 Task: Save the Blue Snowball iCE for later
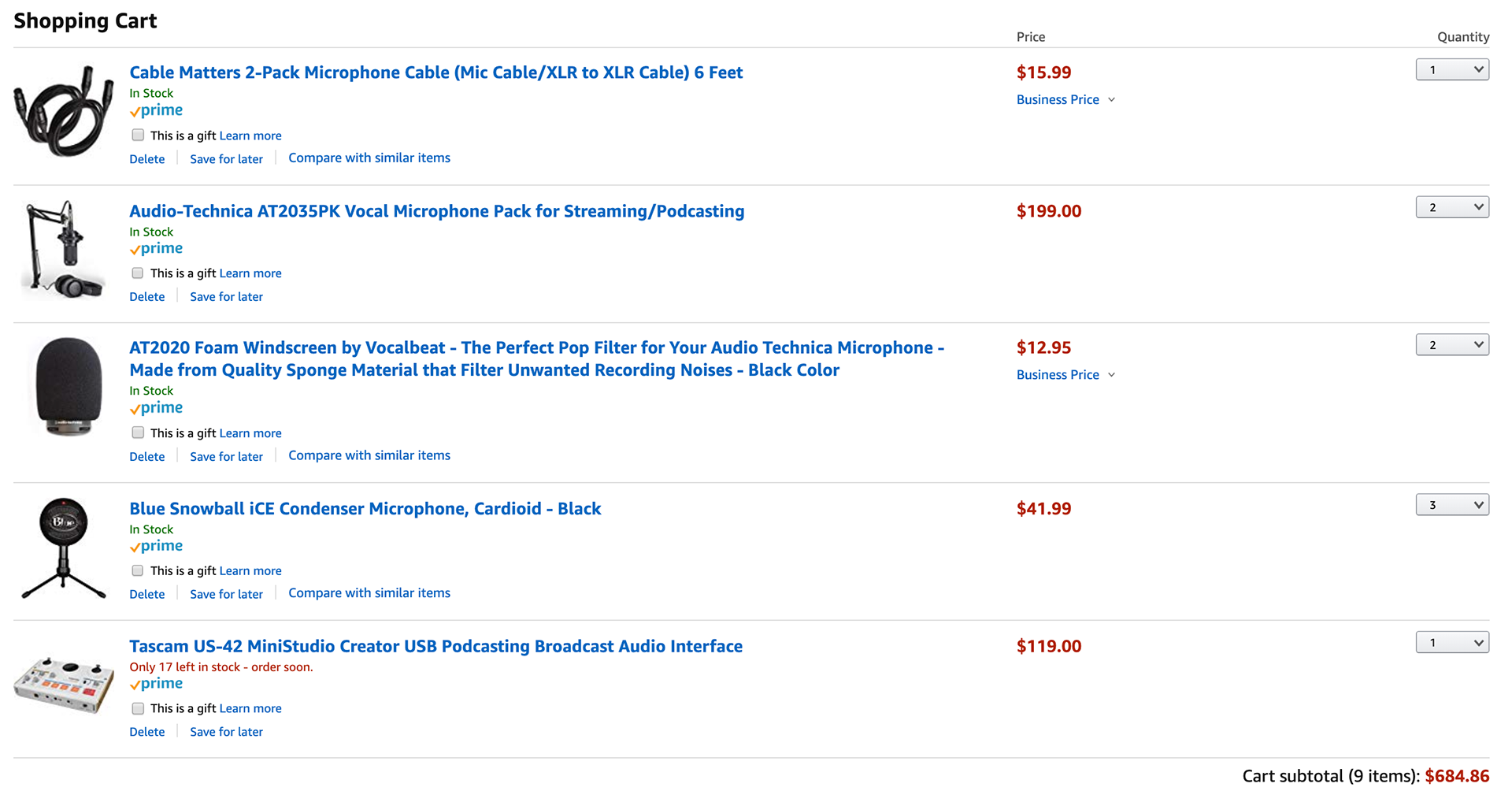(x=226, y=594)
